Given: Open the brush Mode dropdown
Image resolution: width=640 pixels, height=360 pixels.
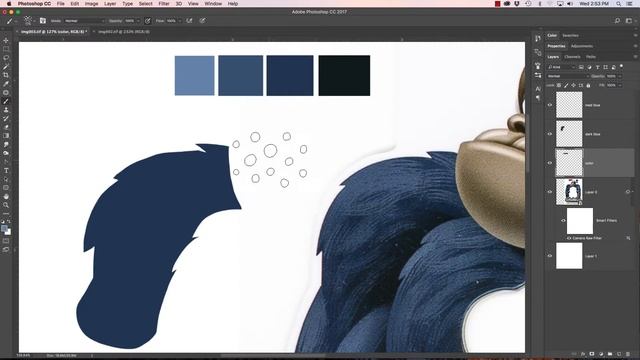Looking at the screenshot, I should [84, 20].
